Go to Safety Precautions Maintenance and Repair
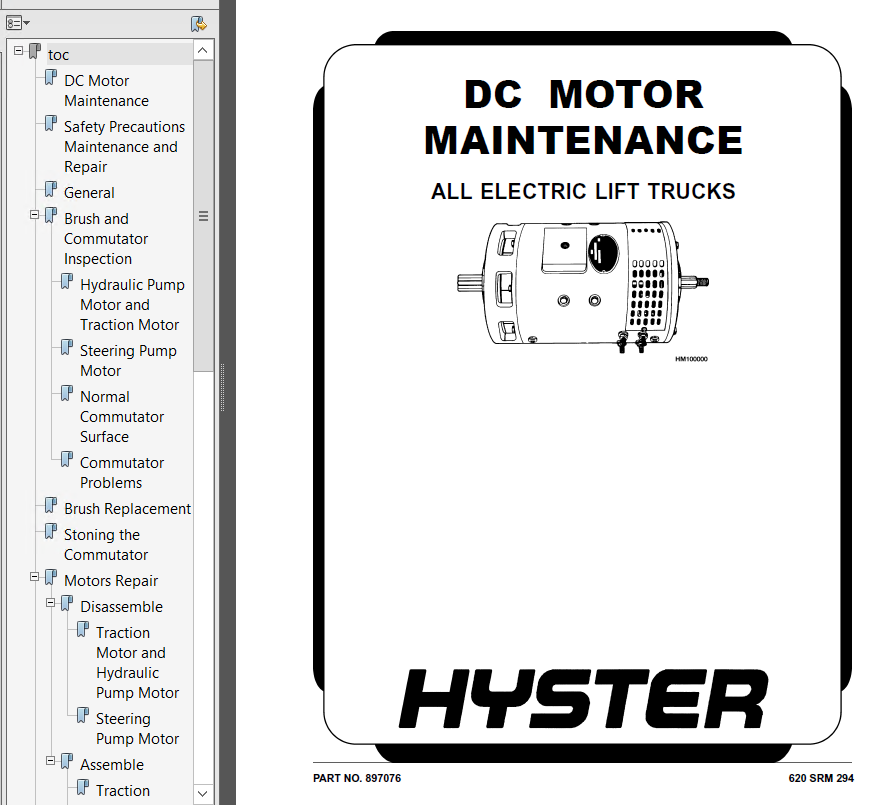Image resolution: width=890 pixels, height=805 pixels. (124, 147)
